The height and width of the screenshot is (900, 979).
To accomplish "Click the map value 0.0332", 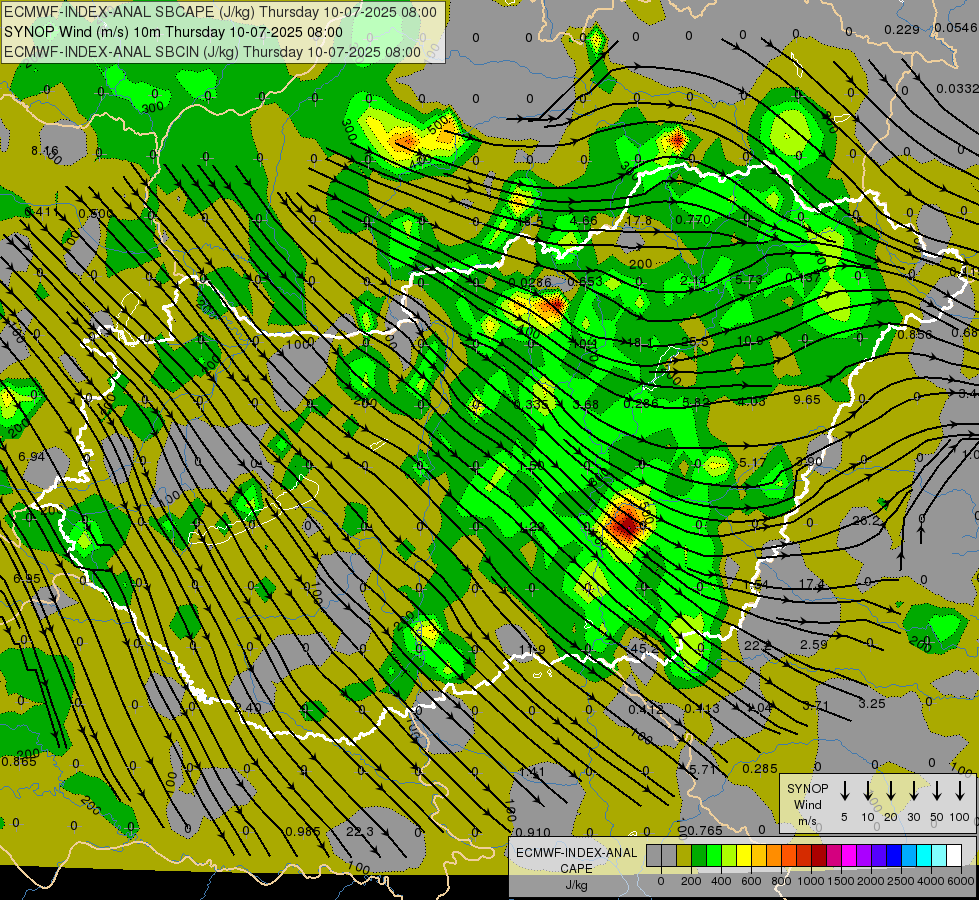I will pyautogui.click(x=957, y=89).
